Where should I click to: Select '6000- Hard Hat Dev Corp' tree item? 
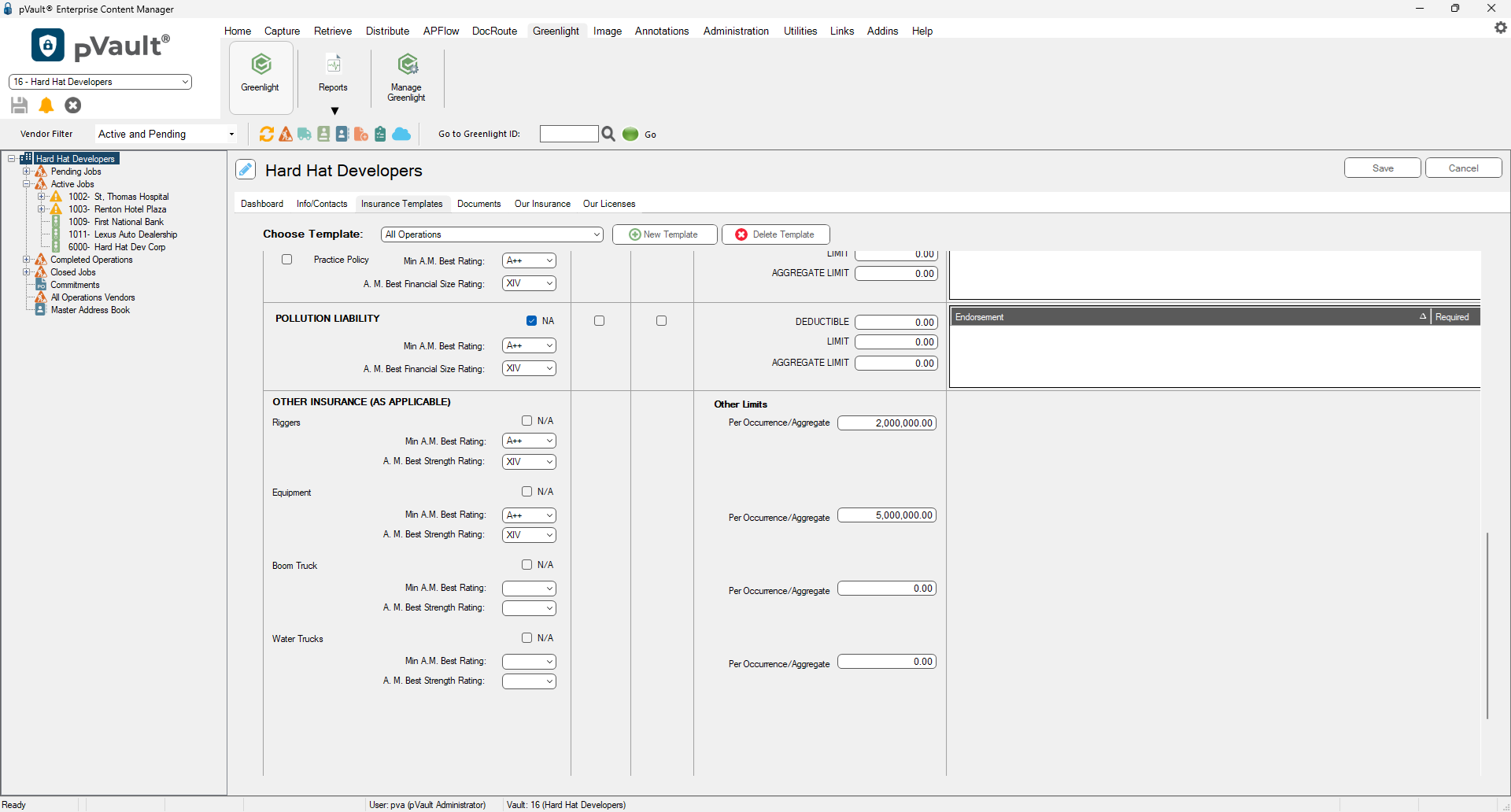pos(116,247)
